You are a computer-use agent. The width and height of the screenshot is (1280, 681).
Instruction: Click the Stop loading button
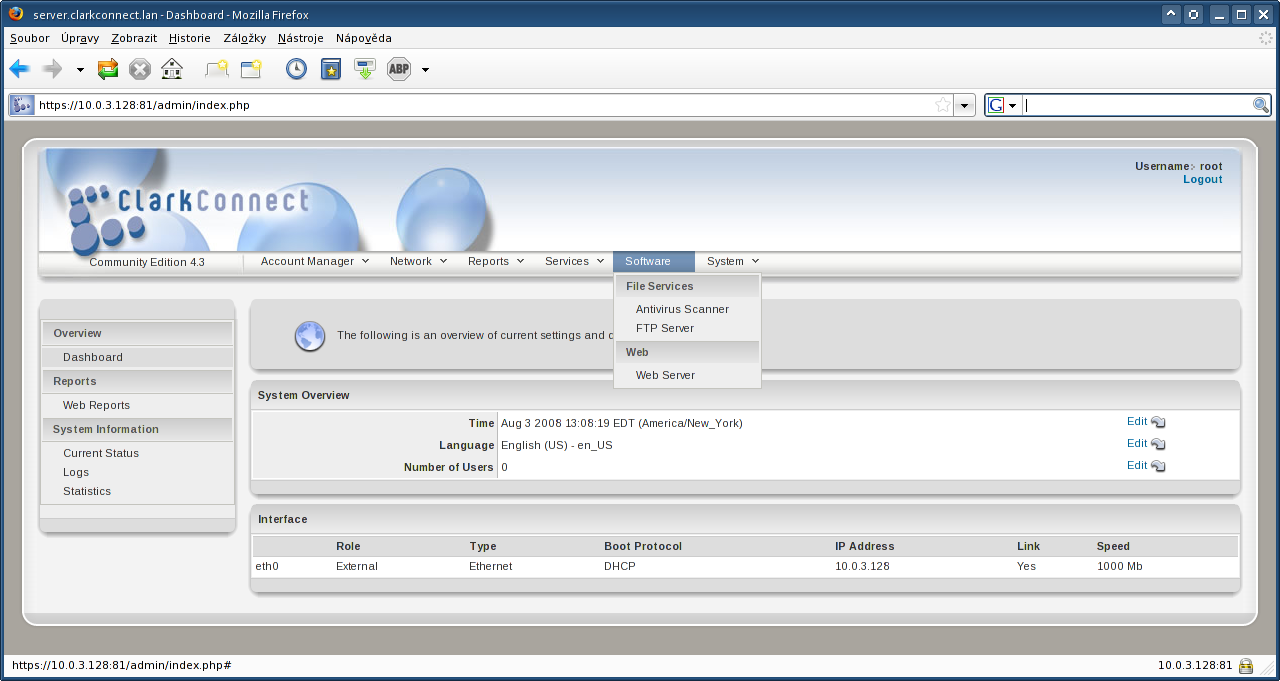pyautogui.click(x=140, y=69)
